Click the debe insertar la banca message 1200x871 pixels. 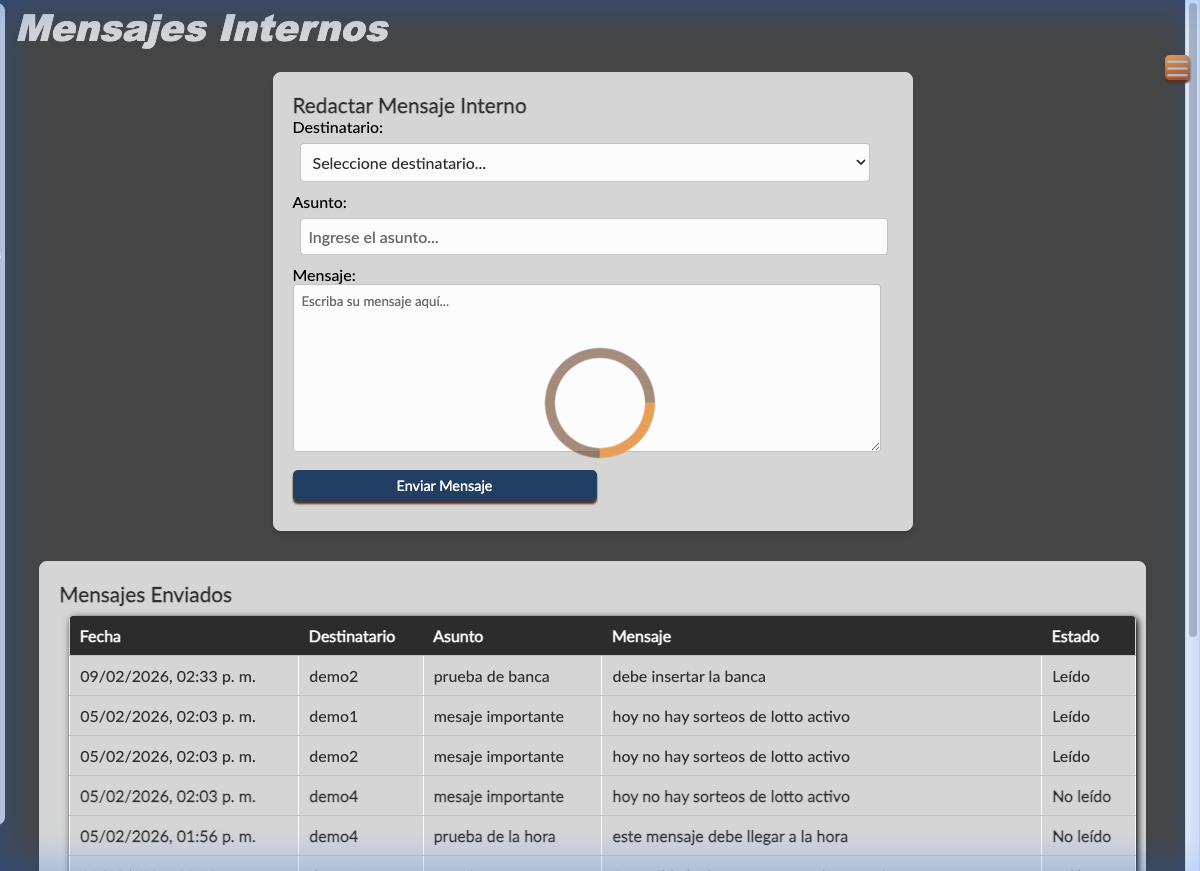pyautogui.click(x=689, y=676)
